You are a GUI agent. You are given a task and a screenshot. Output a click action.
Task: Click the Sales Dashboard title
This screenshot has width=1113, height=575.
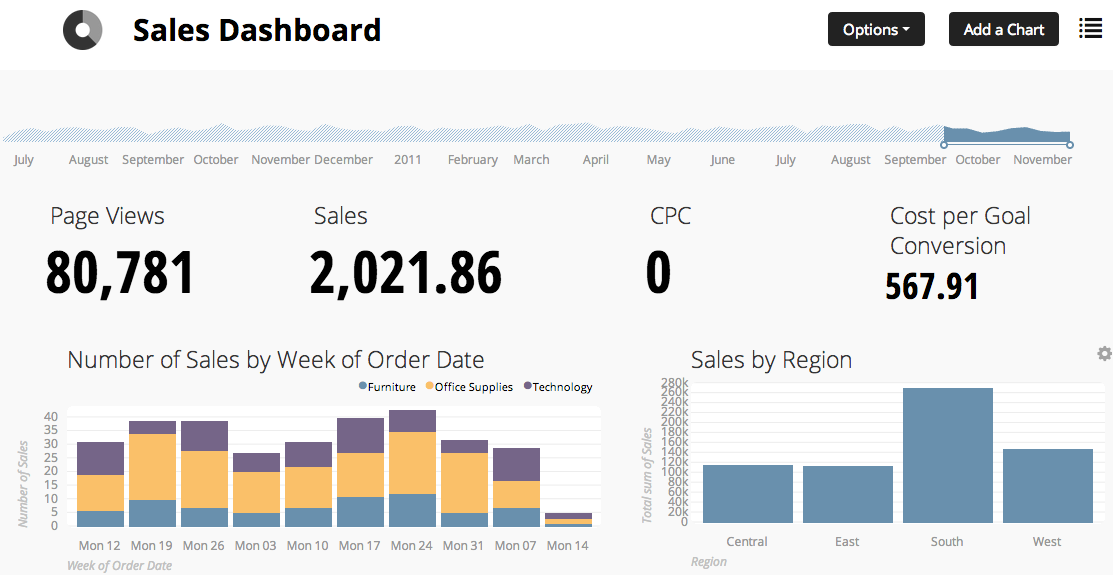[256, 30]
